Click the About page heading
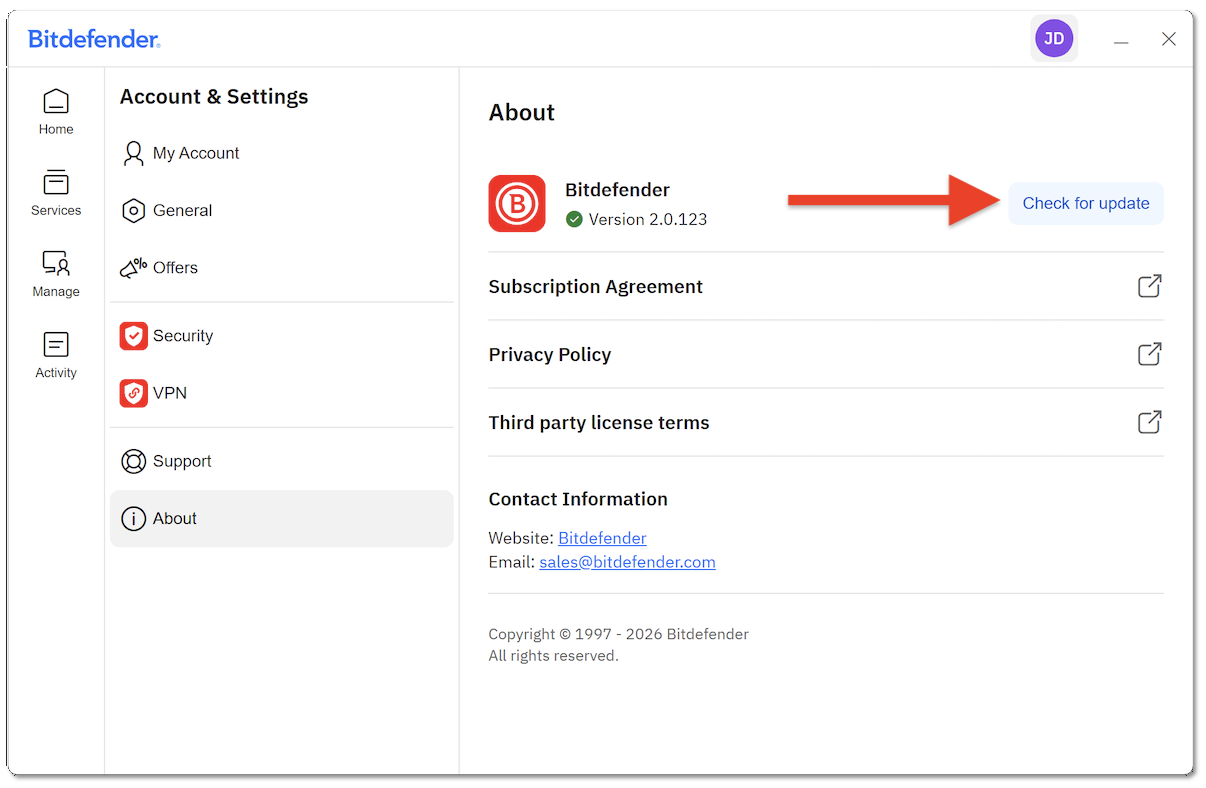The height and width of the screenshot is (788, 1206). [521, 113]
